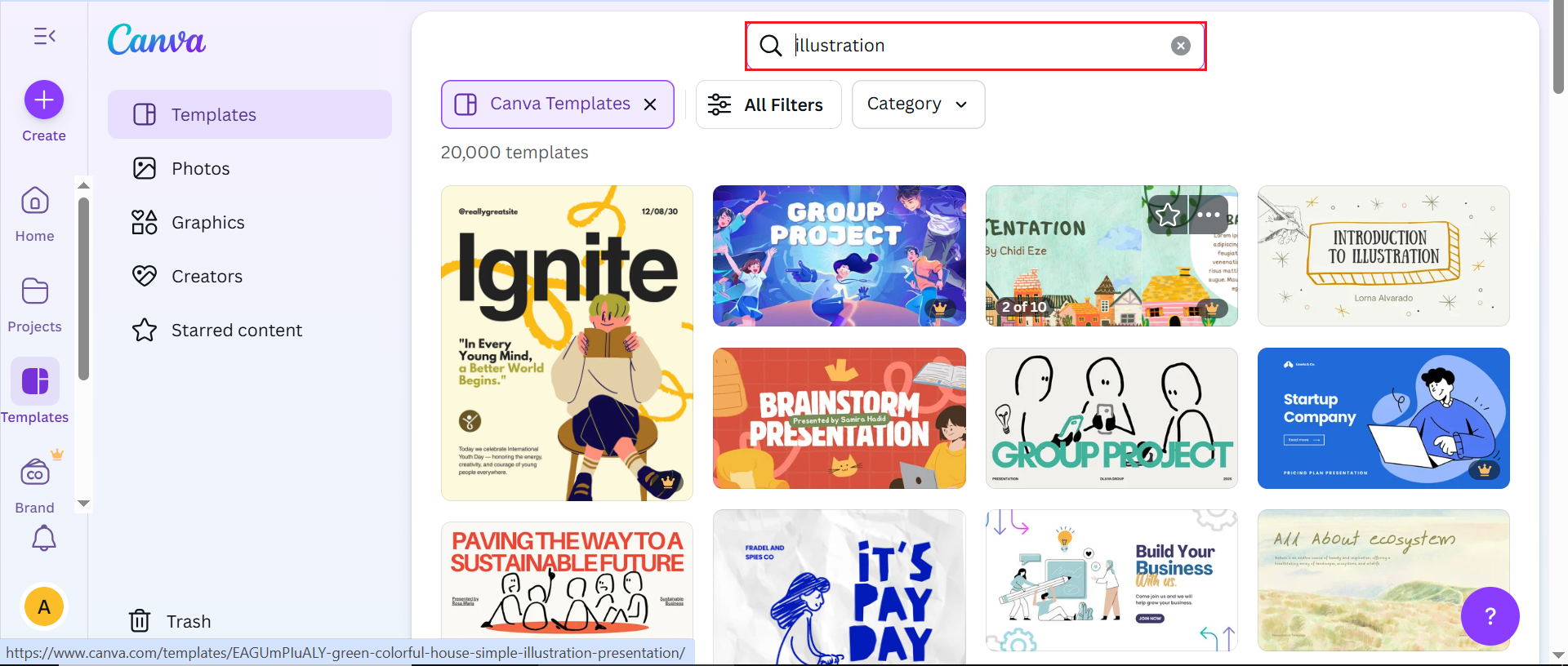The height and width of the screenshot is (666, 1568).
Task: Clear the illustration search text
Action: (x=1180, y=46)
